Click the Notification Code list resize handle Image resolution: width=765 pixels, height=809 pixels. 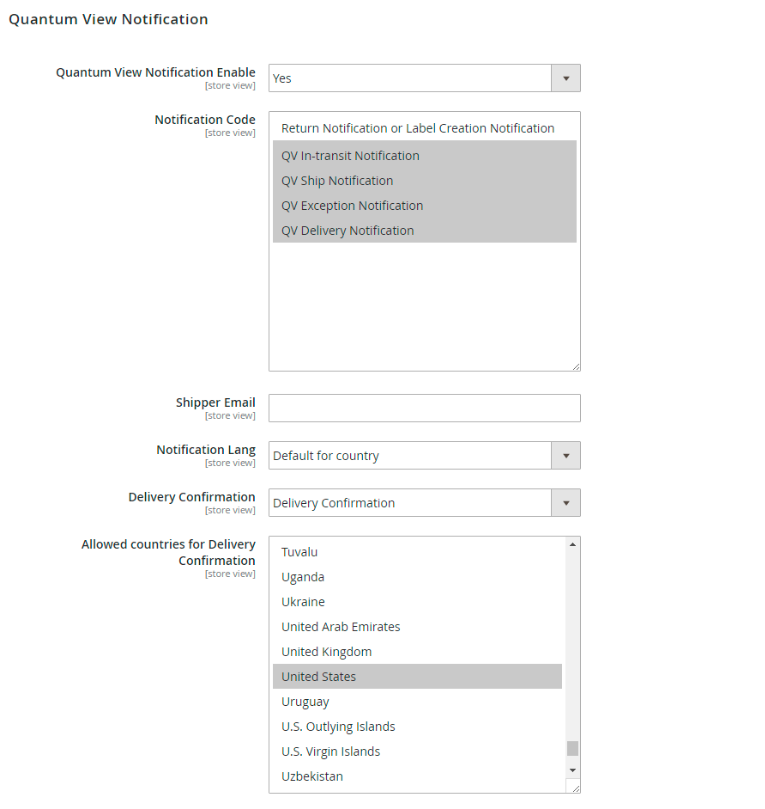[576, 367]
